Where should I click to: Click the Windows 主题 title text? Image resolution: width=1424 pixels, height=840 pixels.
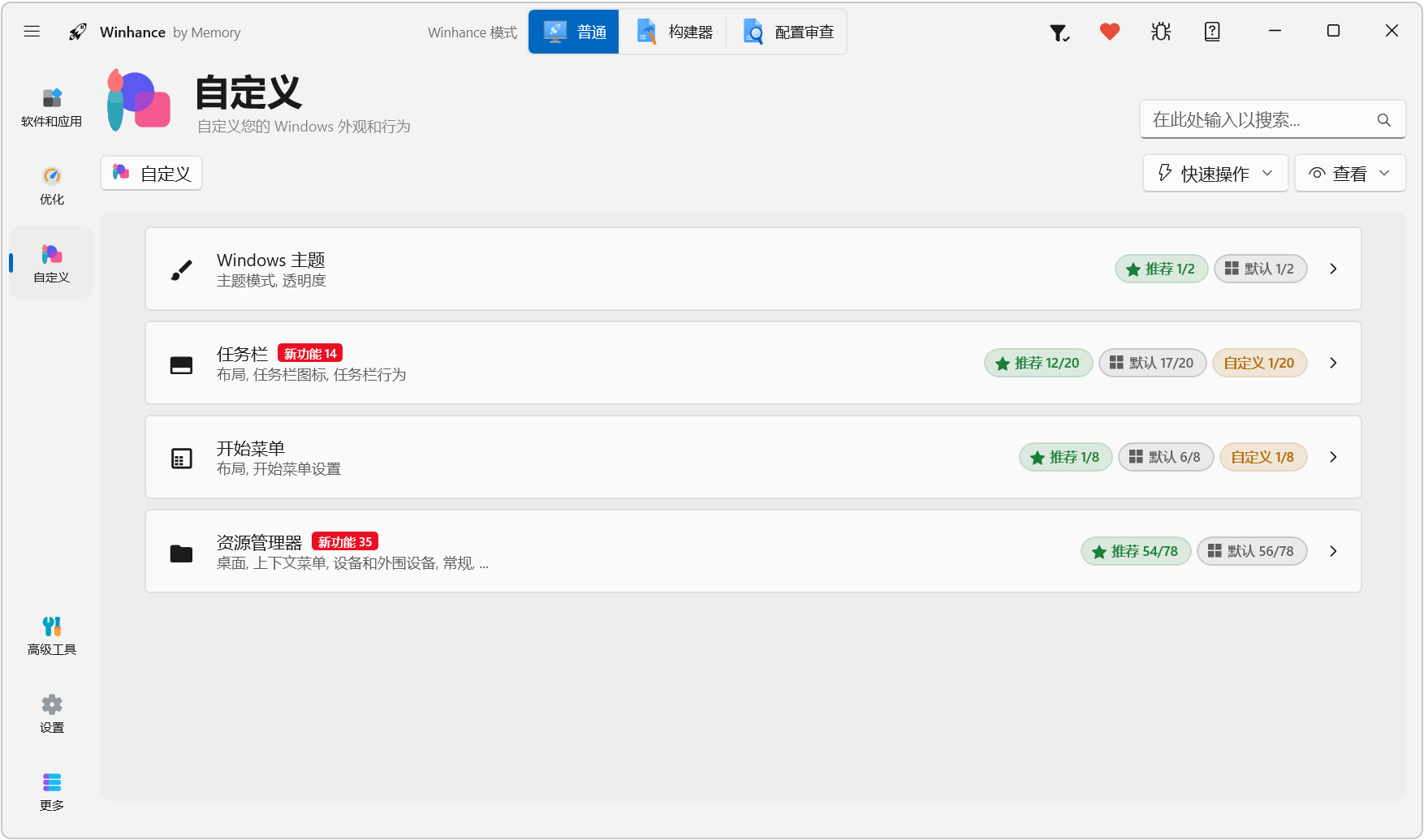point(271,260)
